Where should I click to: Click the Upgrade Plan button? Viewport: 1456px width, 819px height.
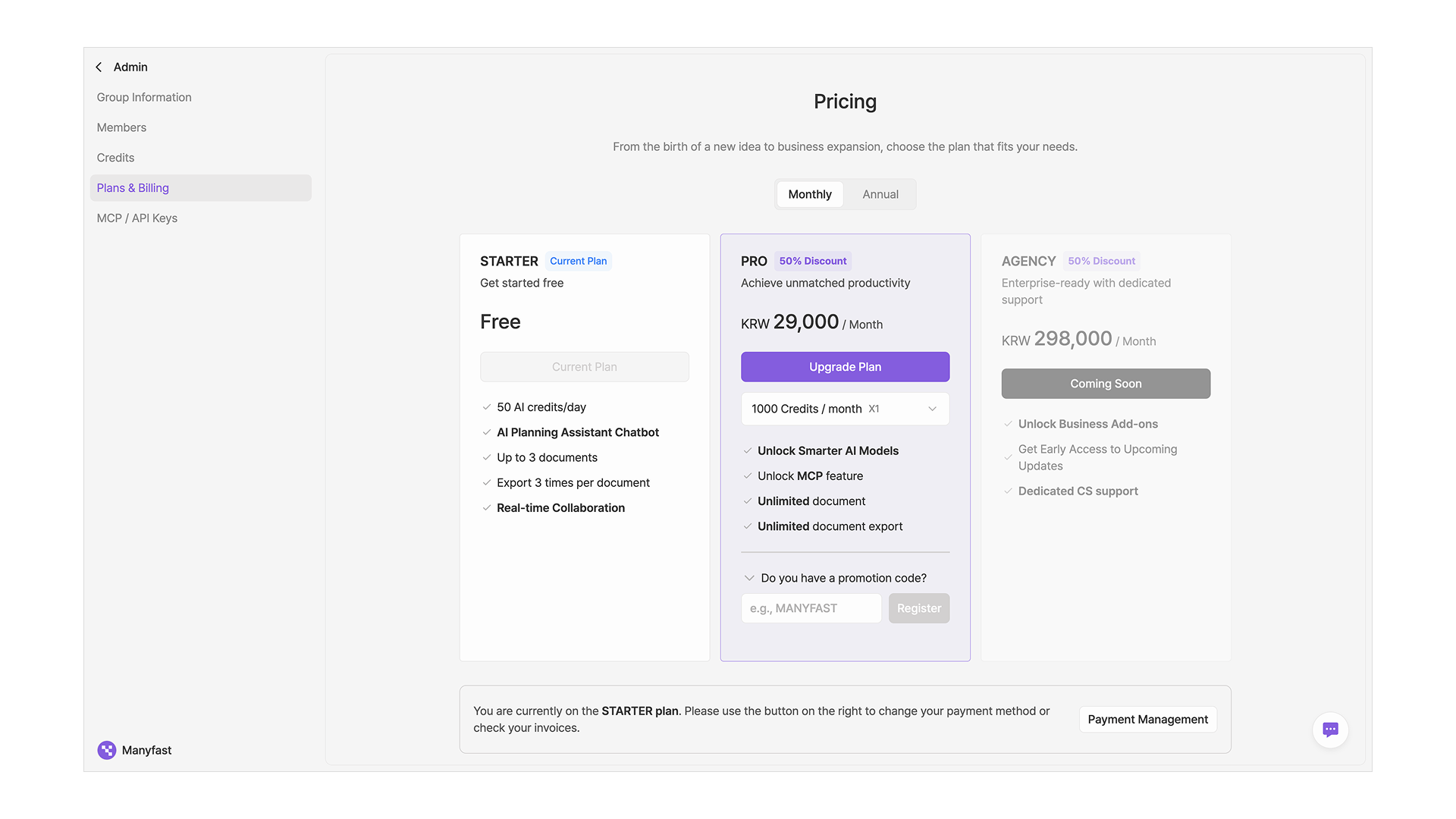[x=845, y=367]
